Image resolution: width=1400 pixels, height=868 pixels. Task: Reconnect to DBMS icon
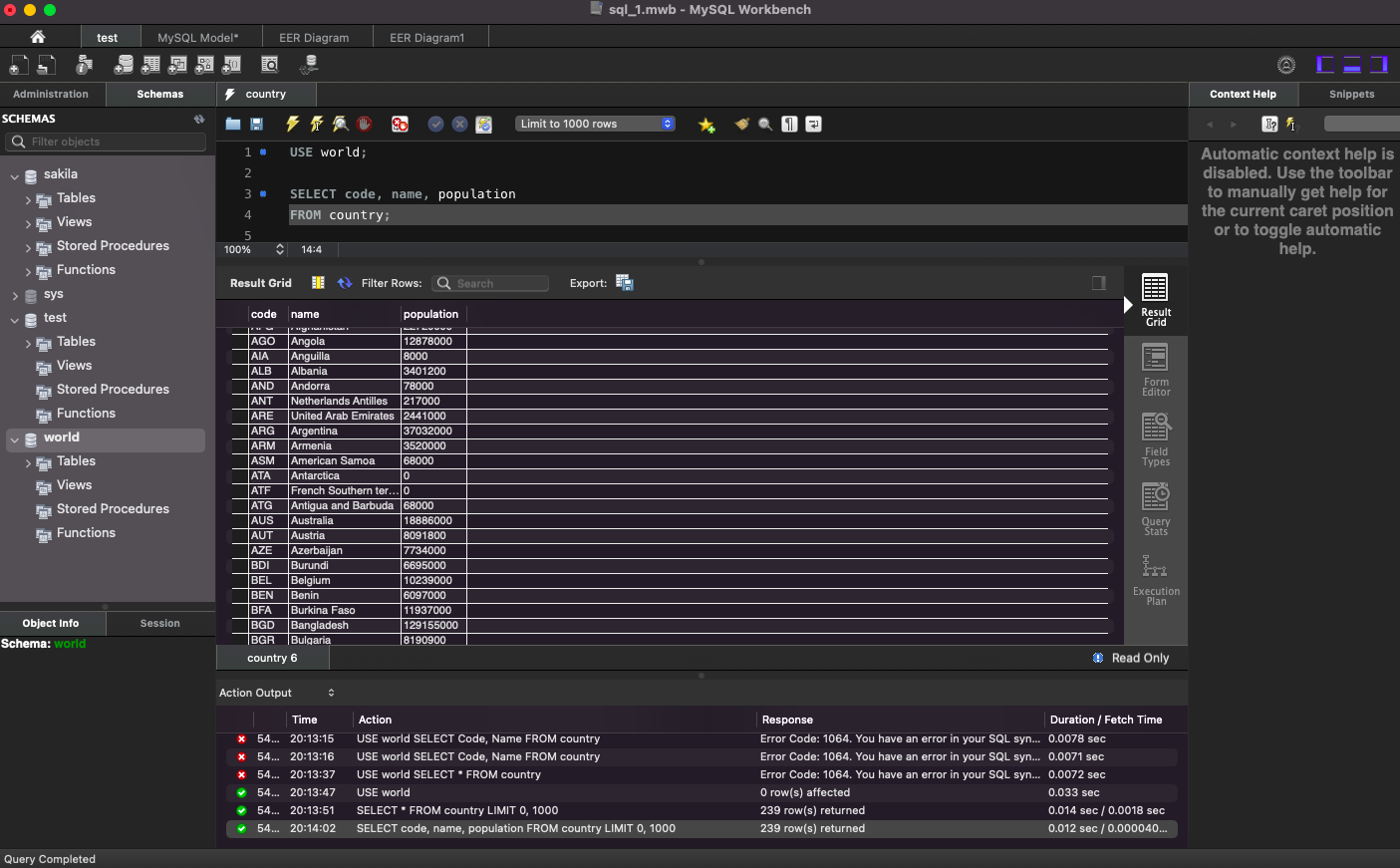tap(309, 65)
